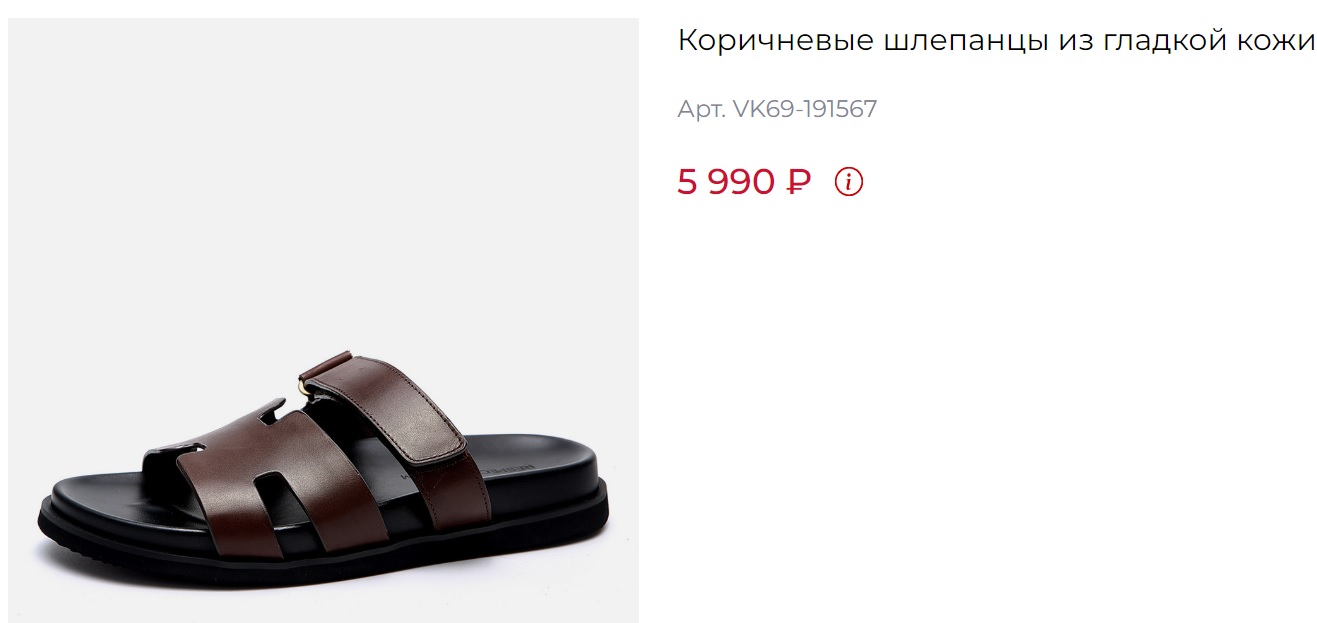Click the product title Коричневые шлепанцы из гладкой кожи
The image size is (1317, 623).
(996, 43)
